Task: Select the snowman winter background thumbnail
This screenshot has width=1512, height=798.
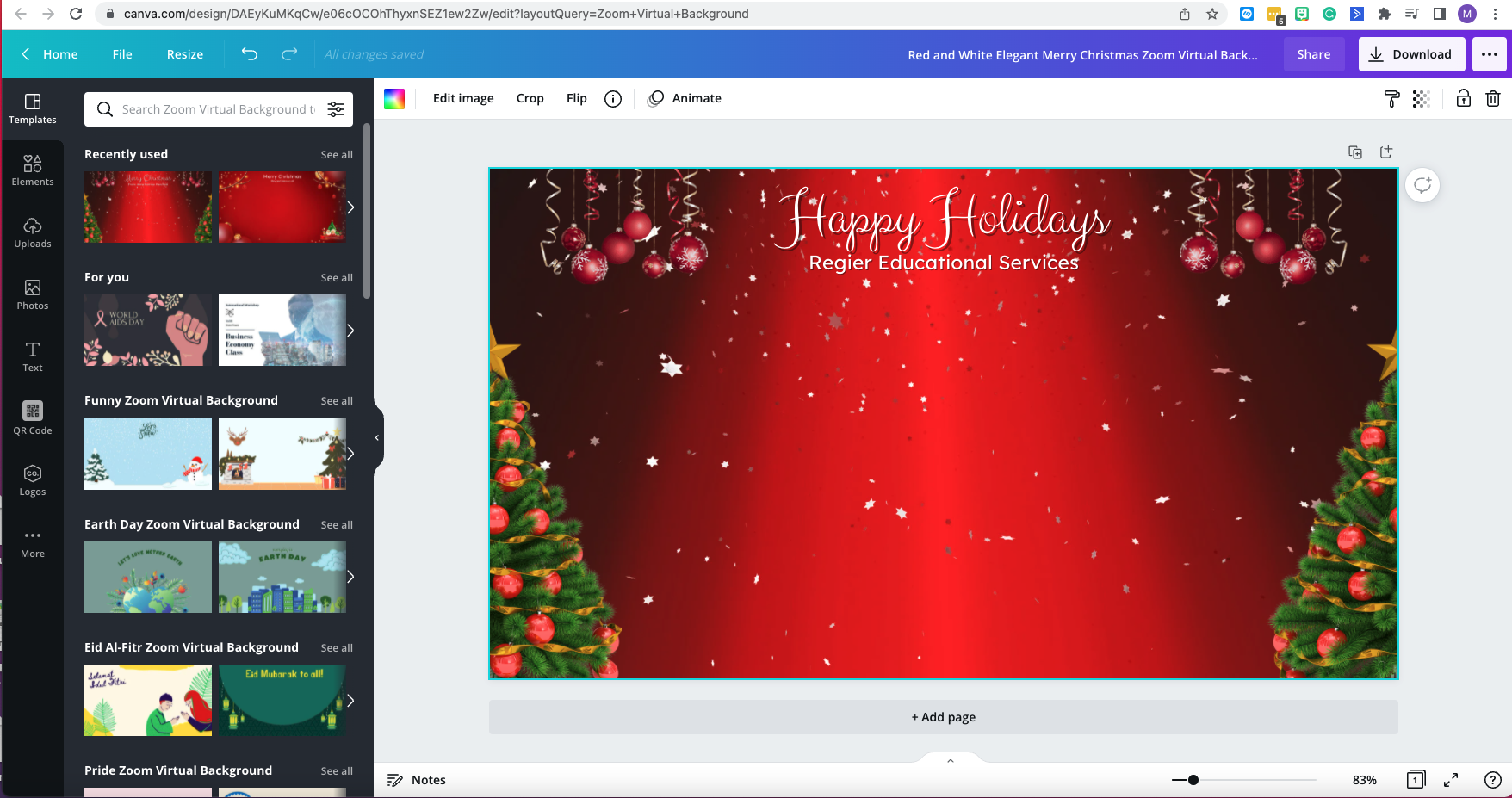Action: pyautogui.click(x=148, y=454)
